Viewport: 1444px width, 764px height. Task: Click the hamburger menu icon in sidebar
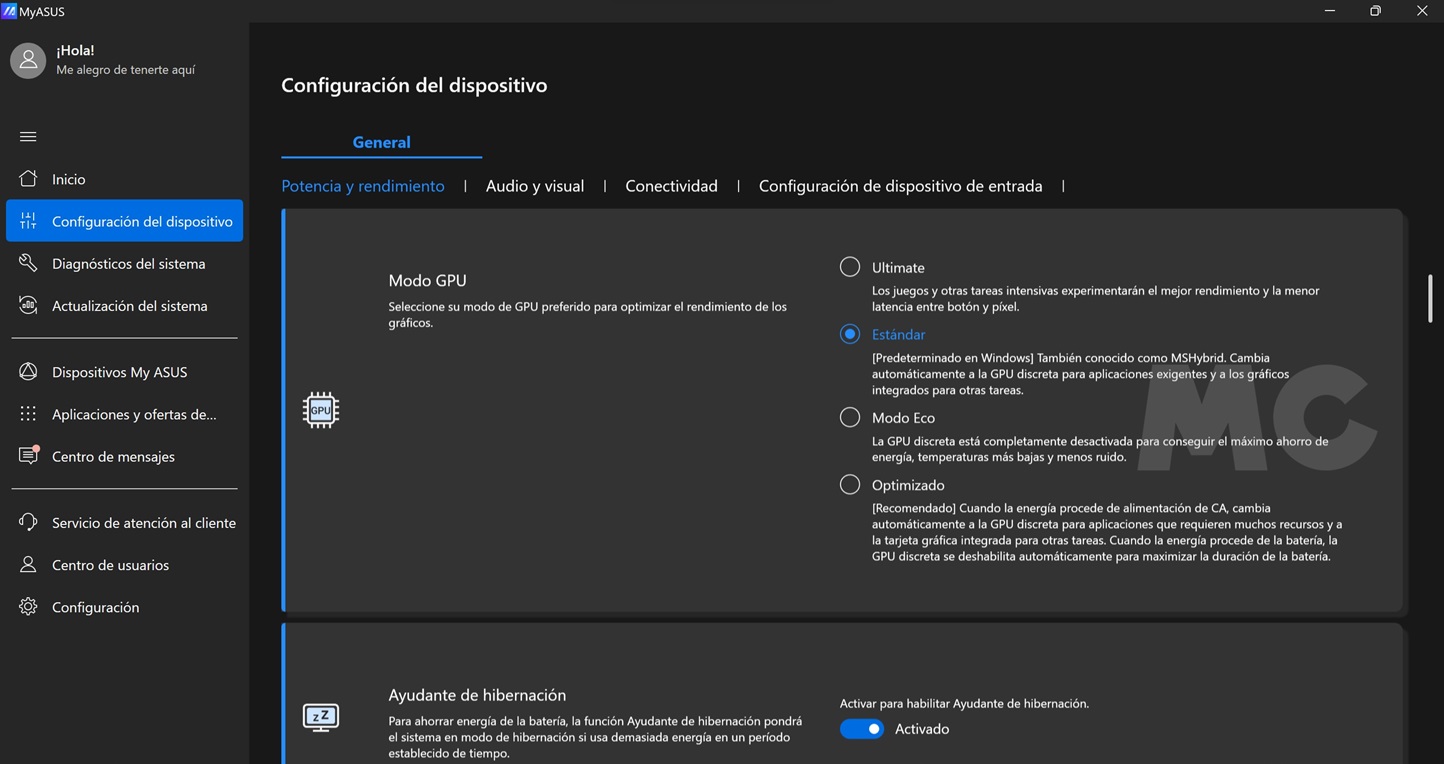(x=28, y=136)
